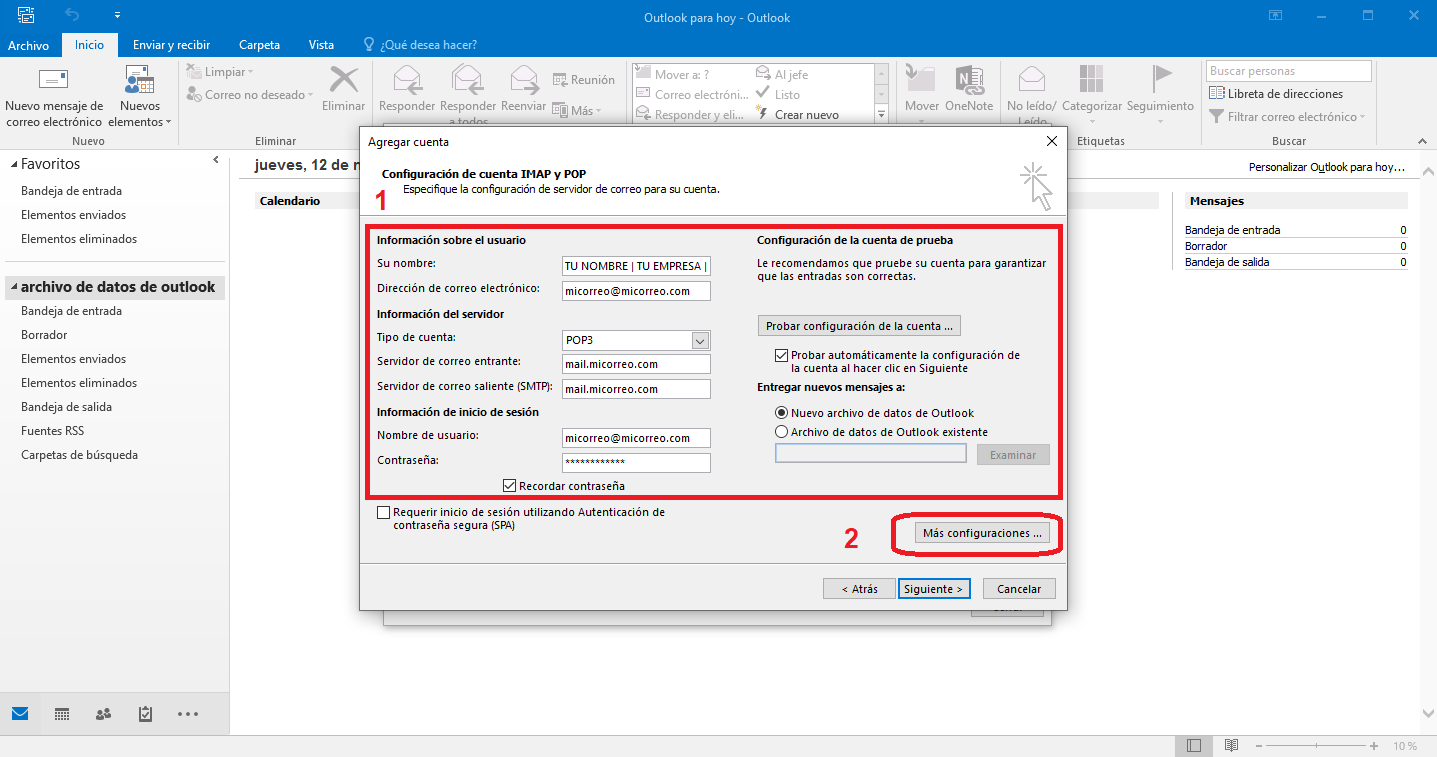Open People view icon in navigation bar
The width and height of the screenshot is (1437, 757).
[104, 714]
